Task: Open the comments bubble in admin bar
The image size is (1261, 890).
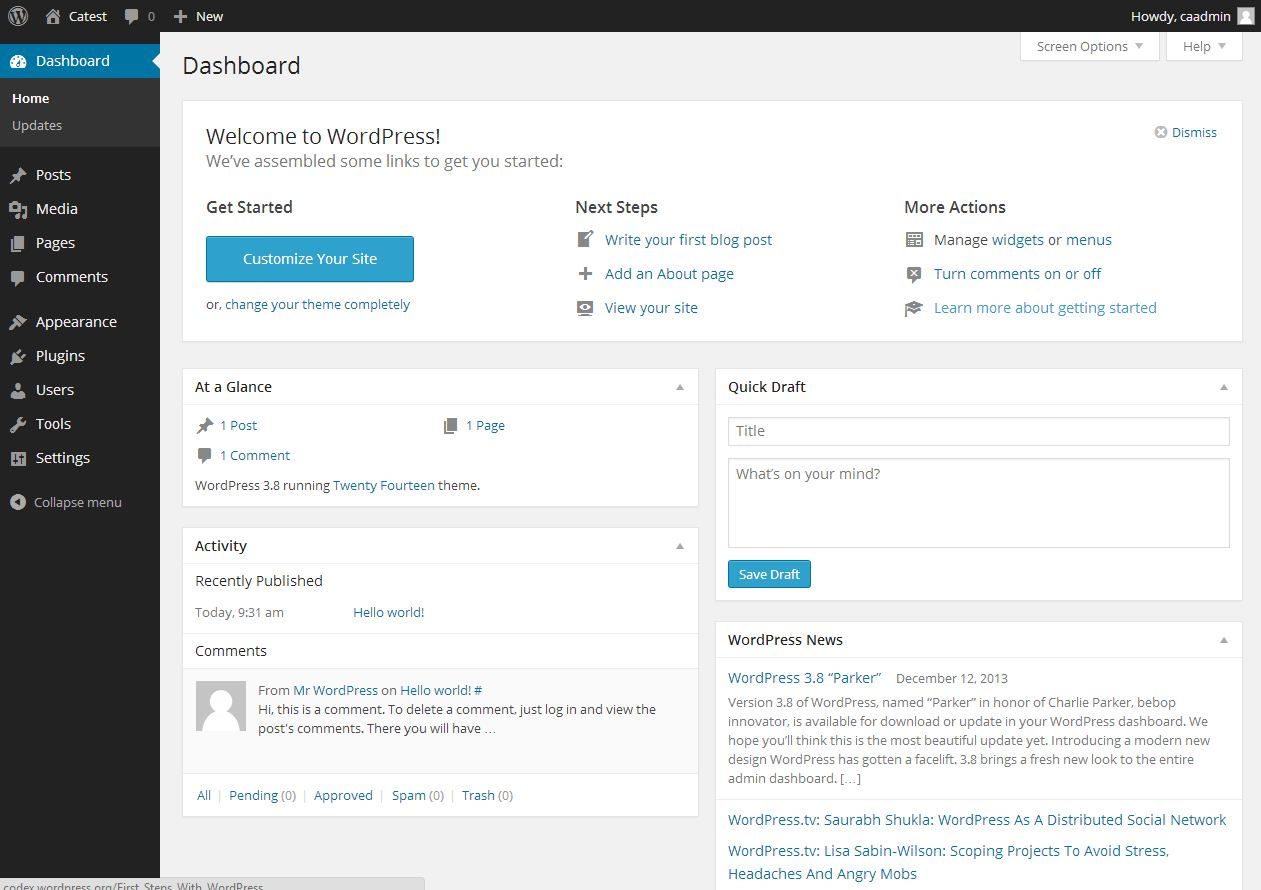Action: coord(132,17)
